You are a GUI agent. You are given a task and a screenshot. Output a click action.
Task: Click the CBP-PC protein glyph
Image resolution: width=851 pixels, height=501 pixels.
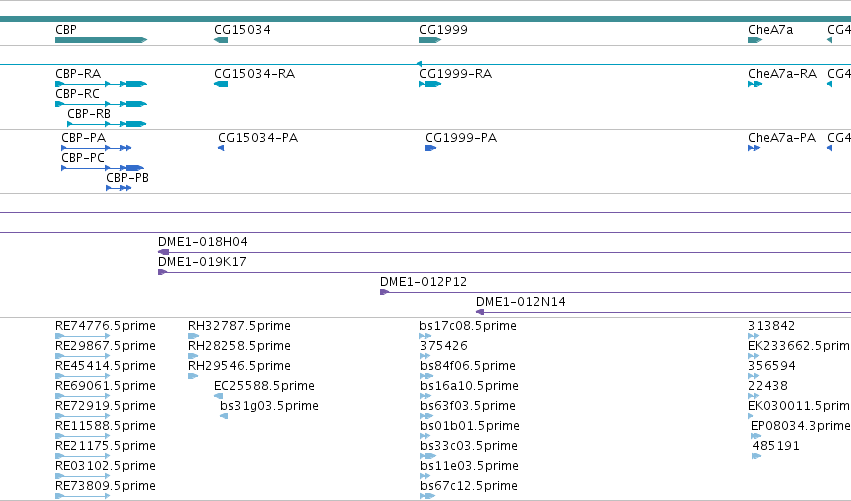[103, 168]
